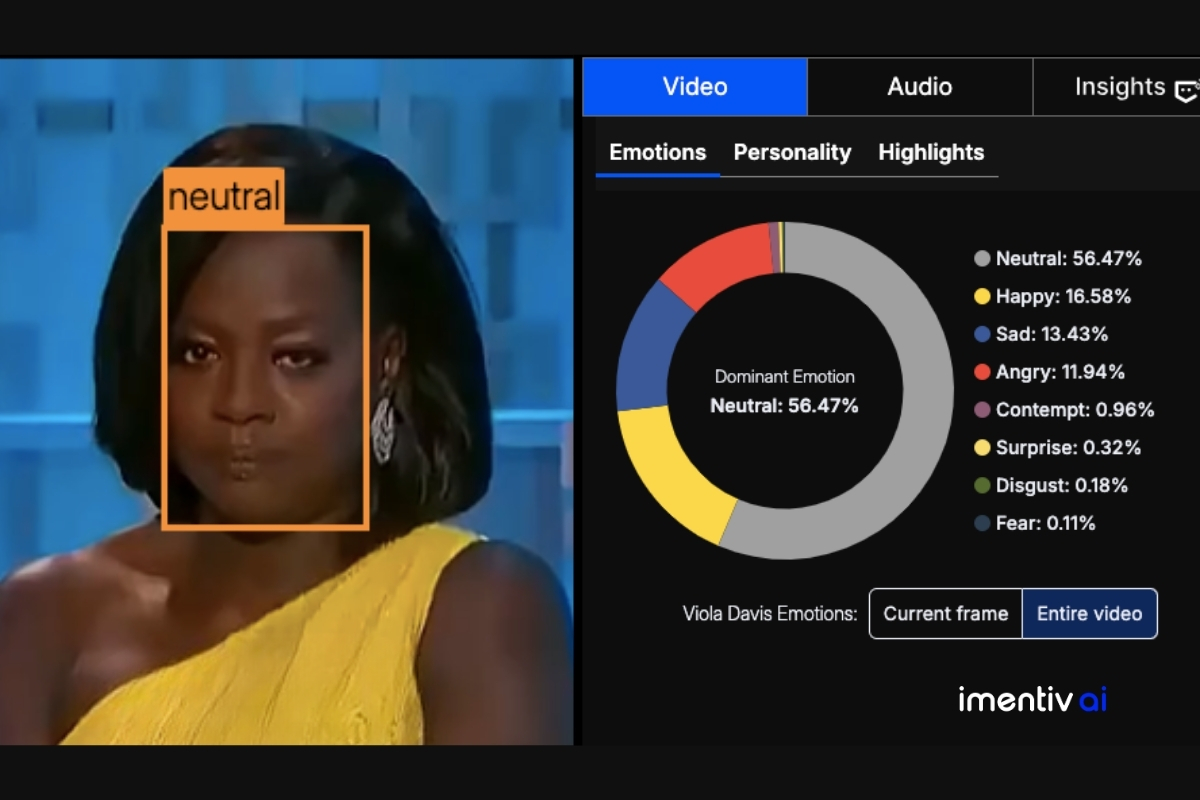Image resolution: width=1200 pixels, height=800 pixels.
Task: Click the orange neutral label on face box
Action: [x=224, y=197]
